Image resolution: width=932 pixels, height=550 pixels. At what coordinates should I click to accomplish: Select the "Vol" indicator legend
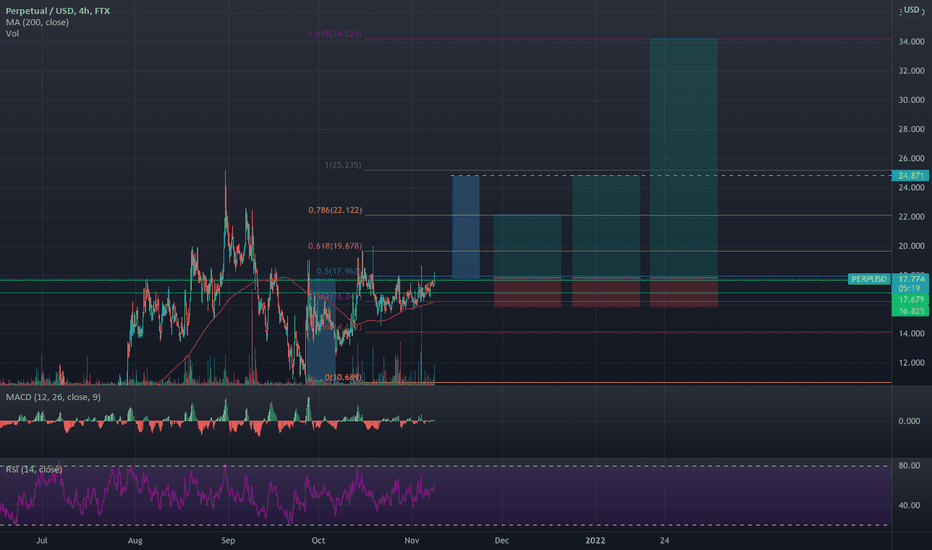(12, 33)
